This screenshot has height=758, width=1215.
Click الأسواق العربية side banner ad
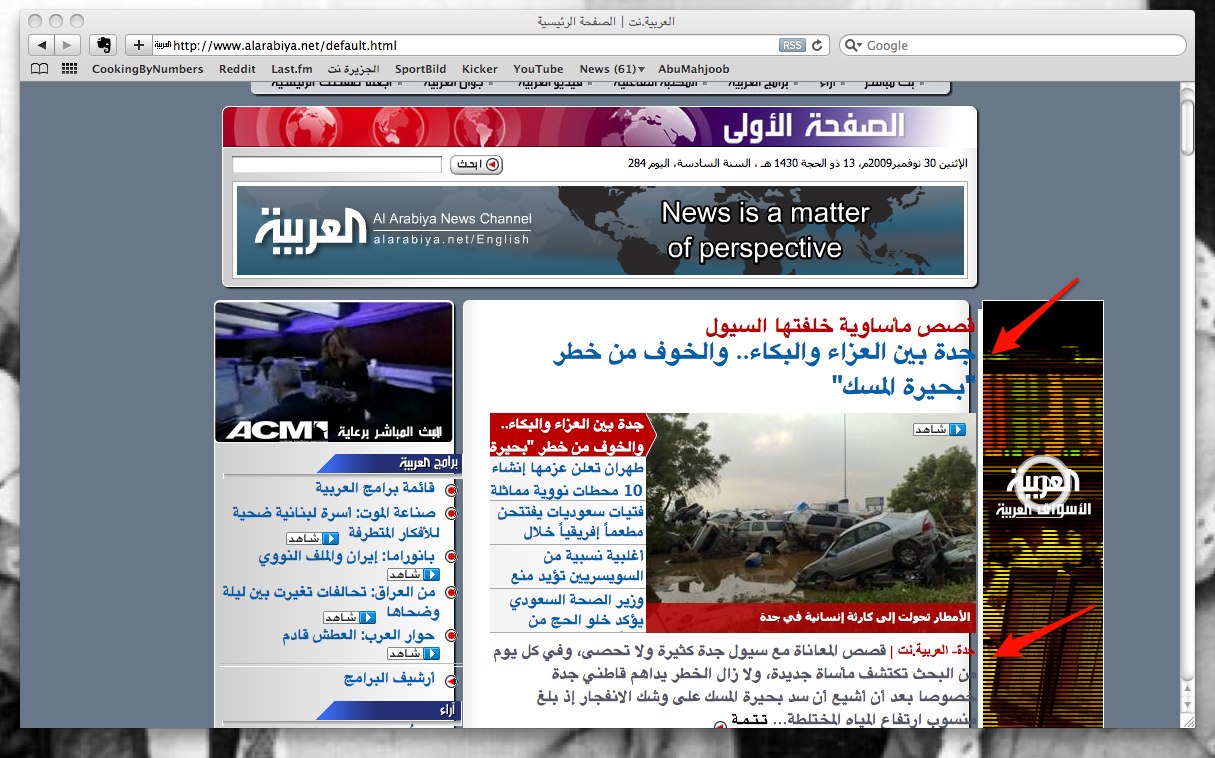click(x=1043, y=514)
